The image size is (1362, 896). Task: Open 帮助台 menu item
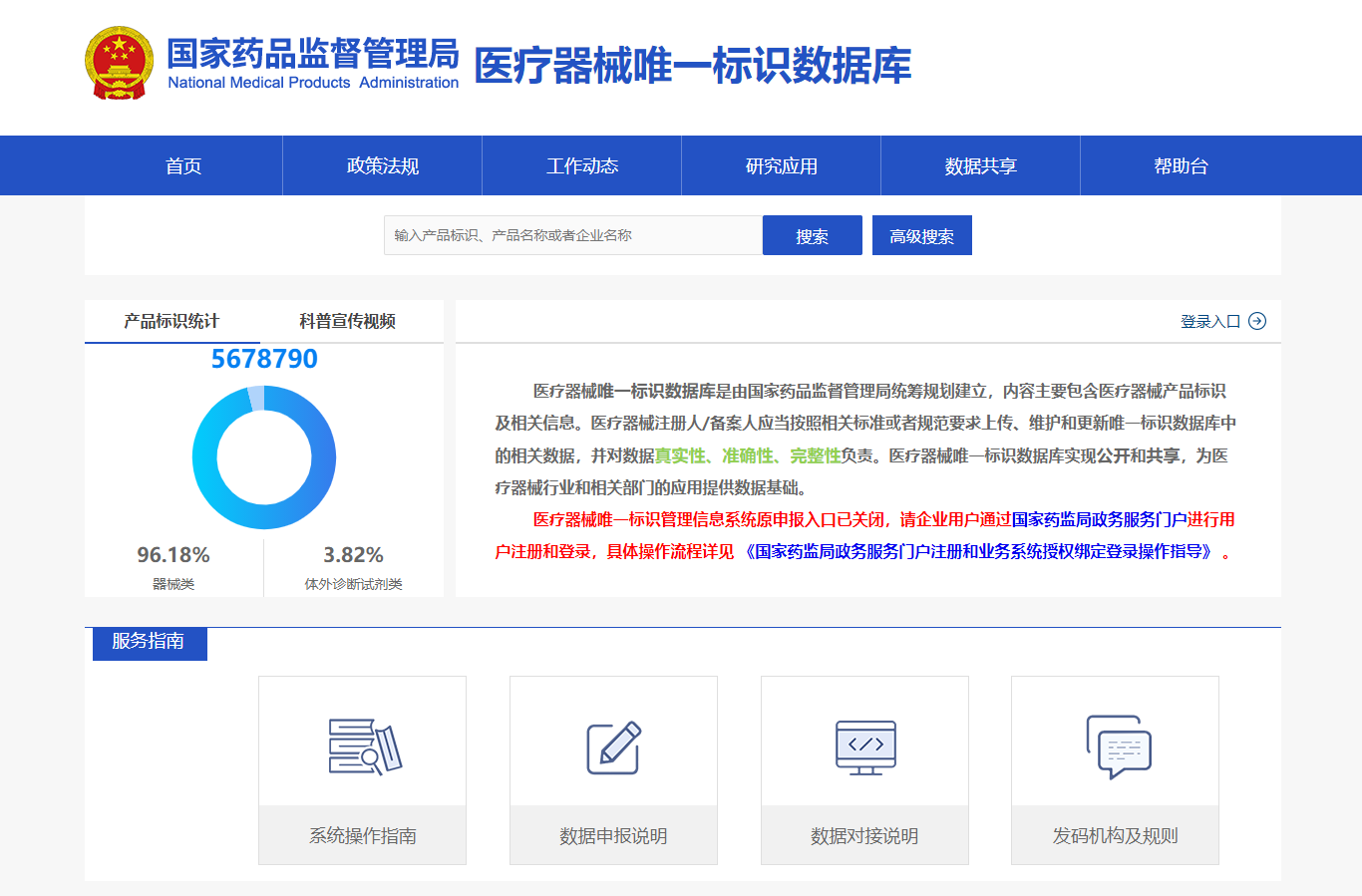(1181, 165)
